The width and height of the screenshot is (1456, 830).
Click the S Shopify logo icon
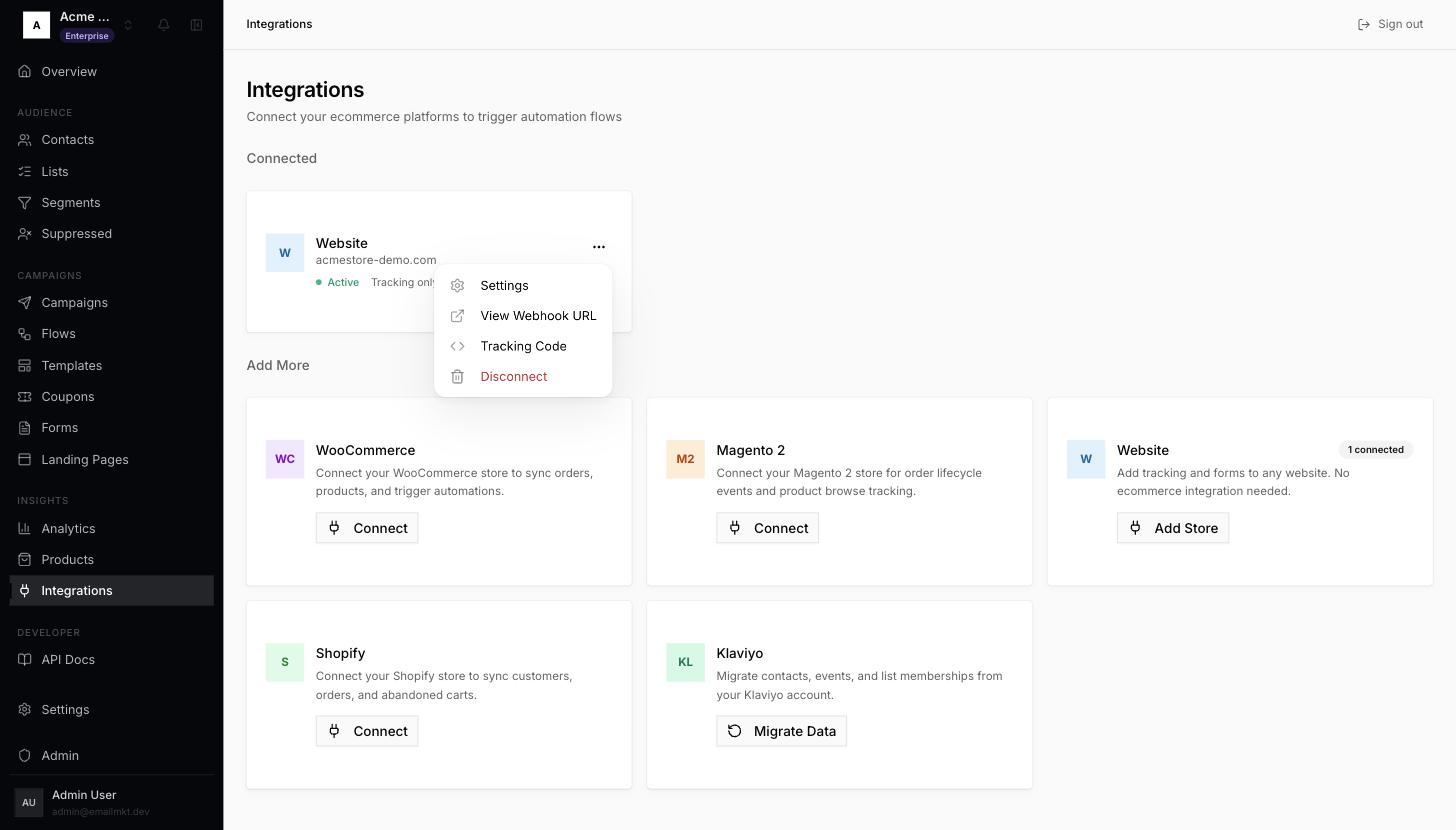[x=285, y=663]
